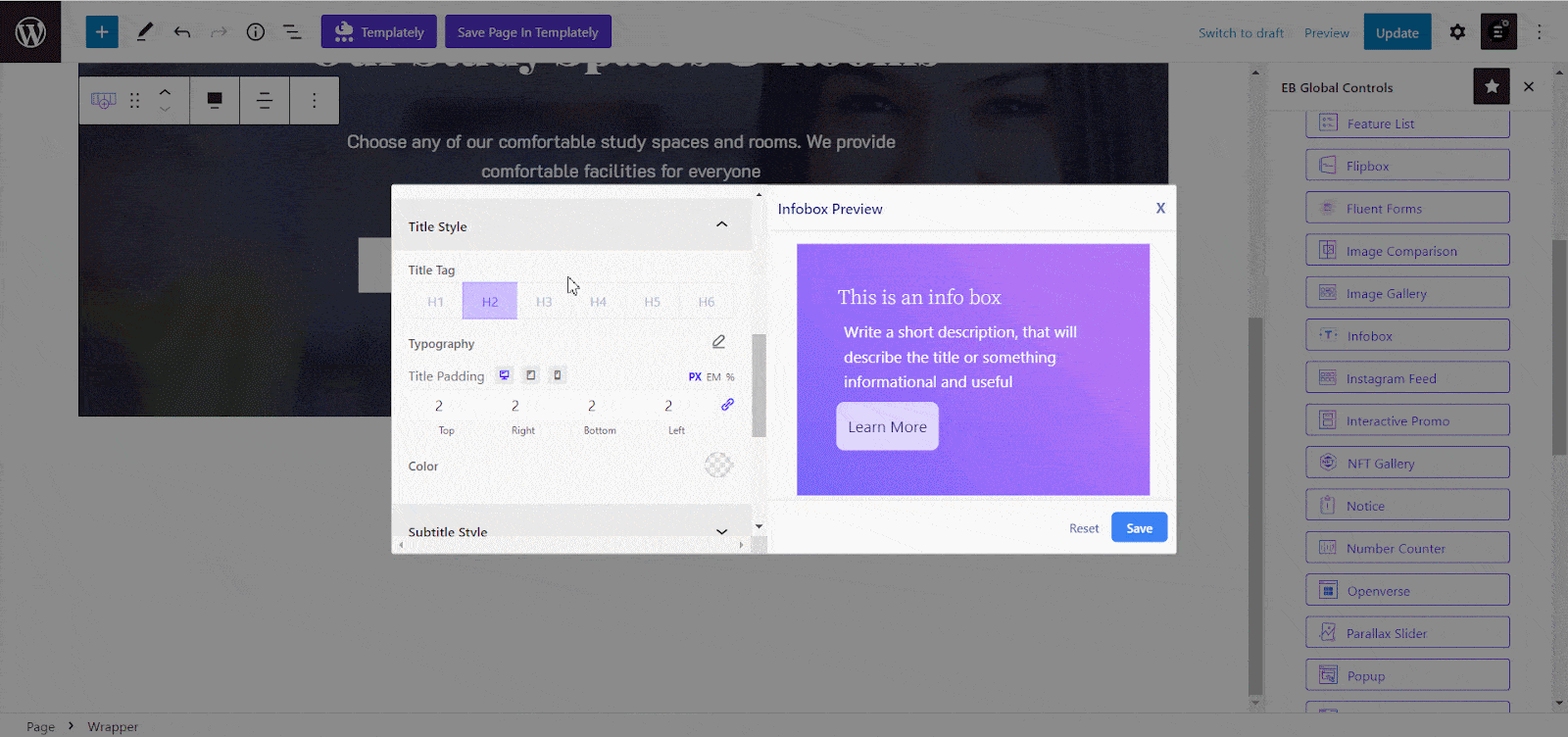This screenshot has width=1568, height=737.
Task: Click the Preview link
Action: click(1326, 32)
